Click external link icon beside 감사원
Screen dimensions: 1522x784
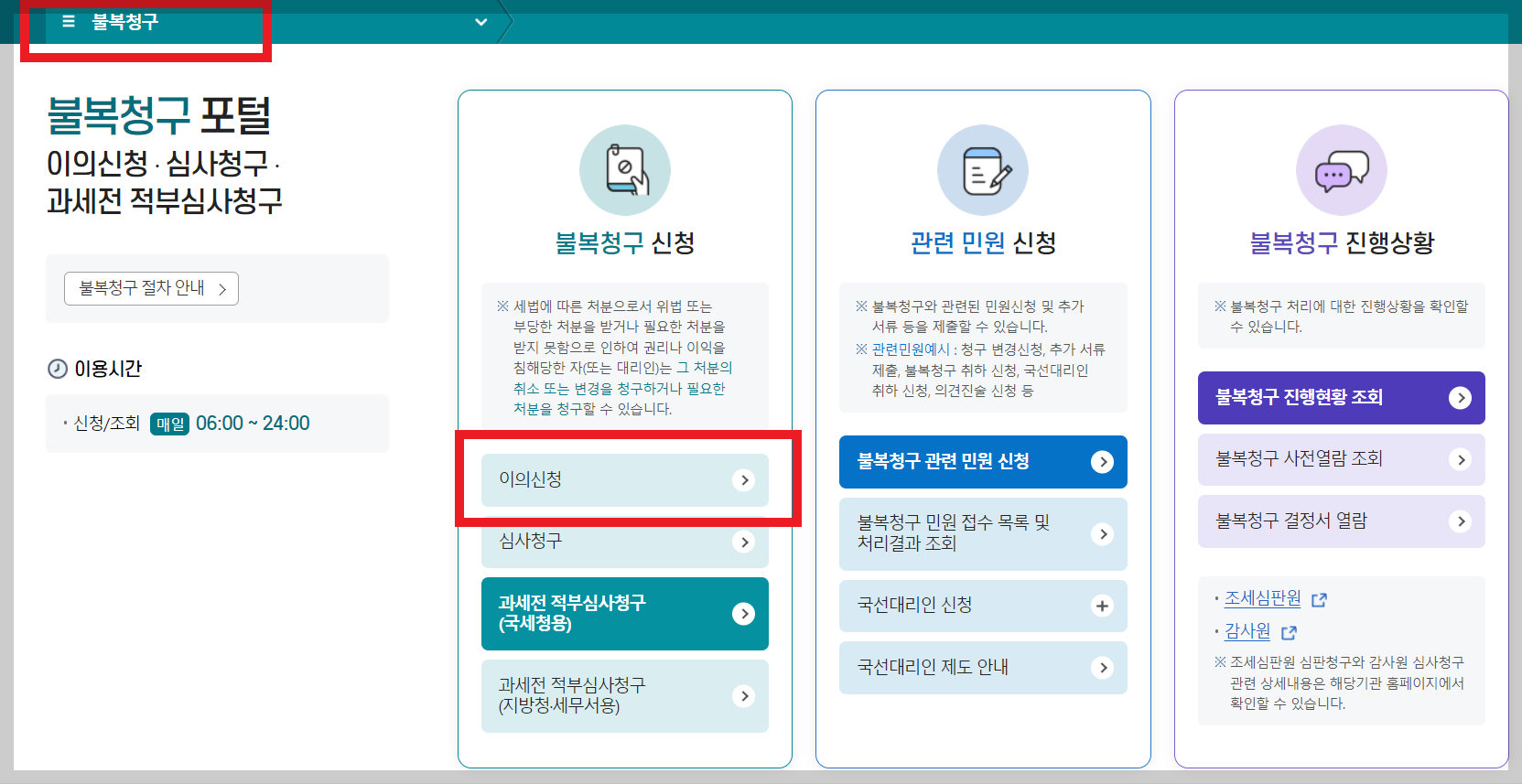point(1289,632)
